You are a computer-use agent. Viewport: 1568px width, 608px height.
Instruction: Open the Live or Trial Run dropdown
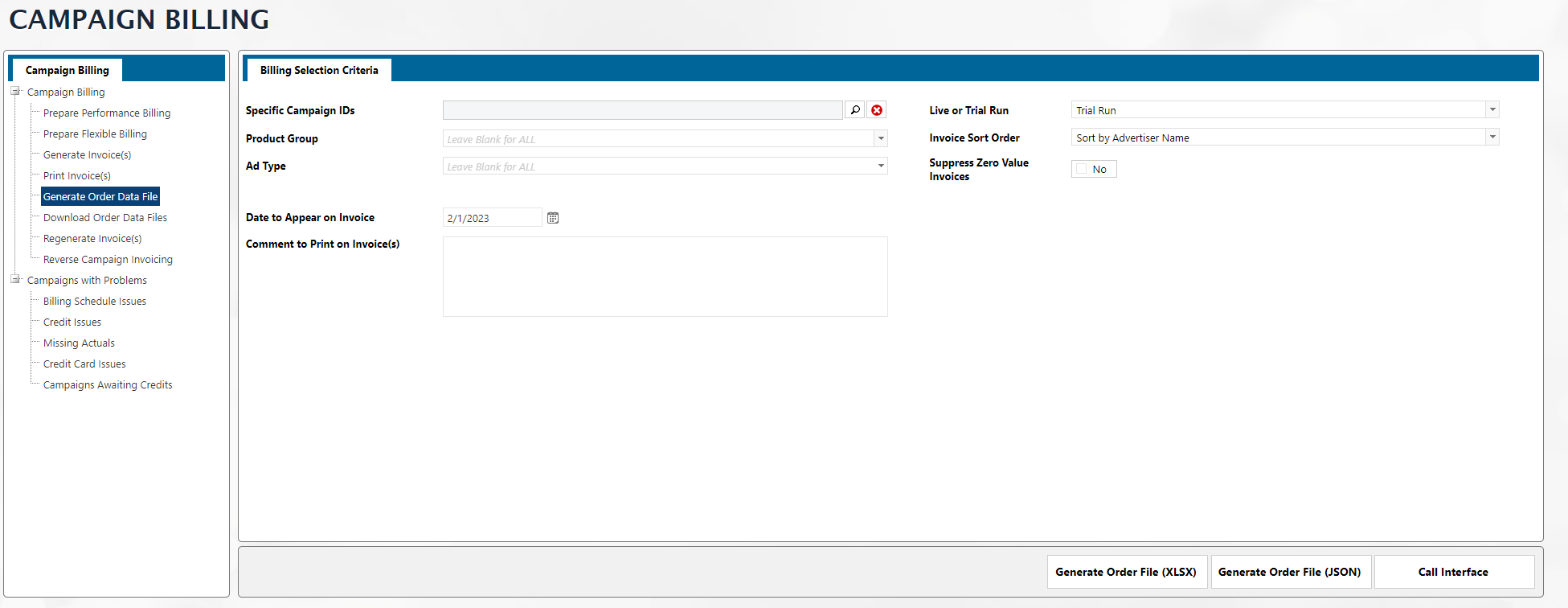coord(1492,110)
